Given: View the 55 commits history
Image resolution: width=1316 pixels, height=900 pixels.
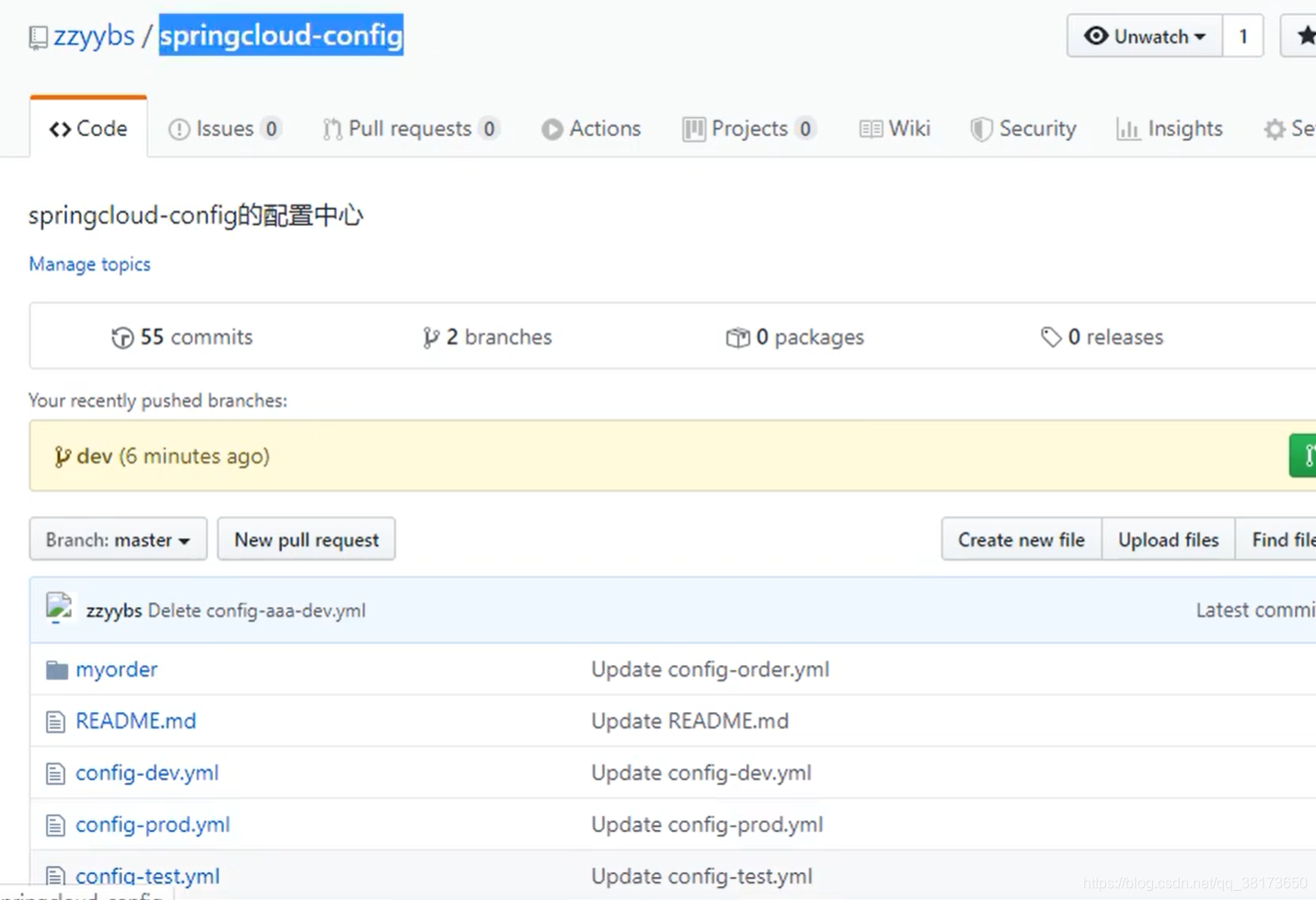Looking at the screenshot, I should pyautogui.click(x=182, y=337).
